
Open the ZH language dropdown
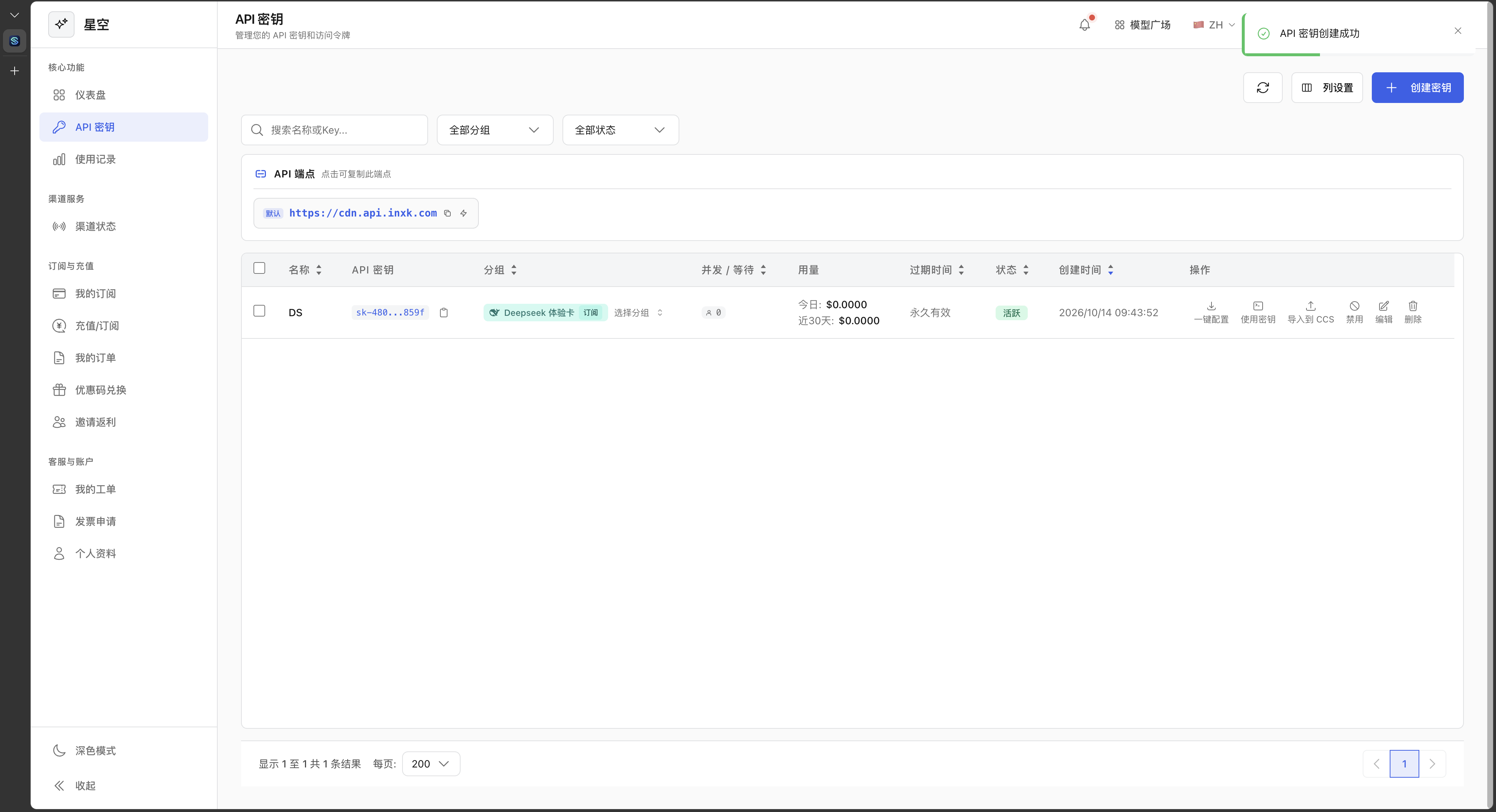(x=1214, y=25)
